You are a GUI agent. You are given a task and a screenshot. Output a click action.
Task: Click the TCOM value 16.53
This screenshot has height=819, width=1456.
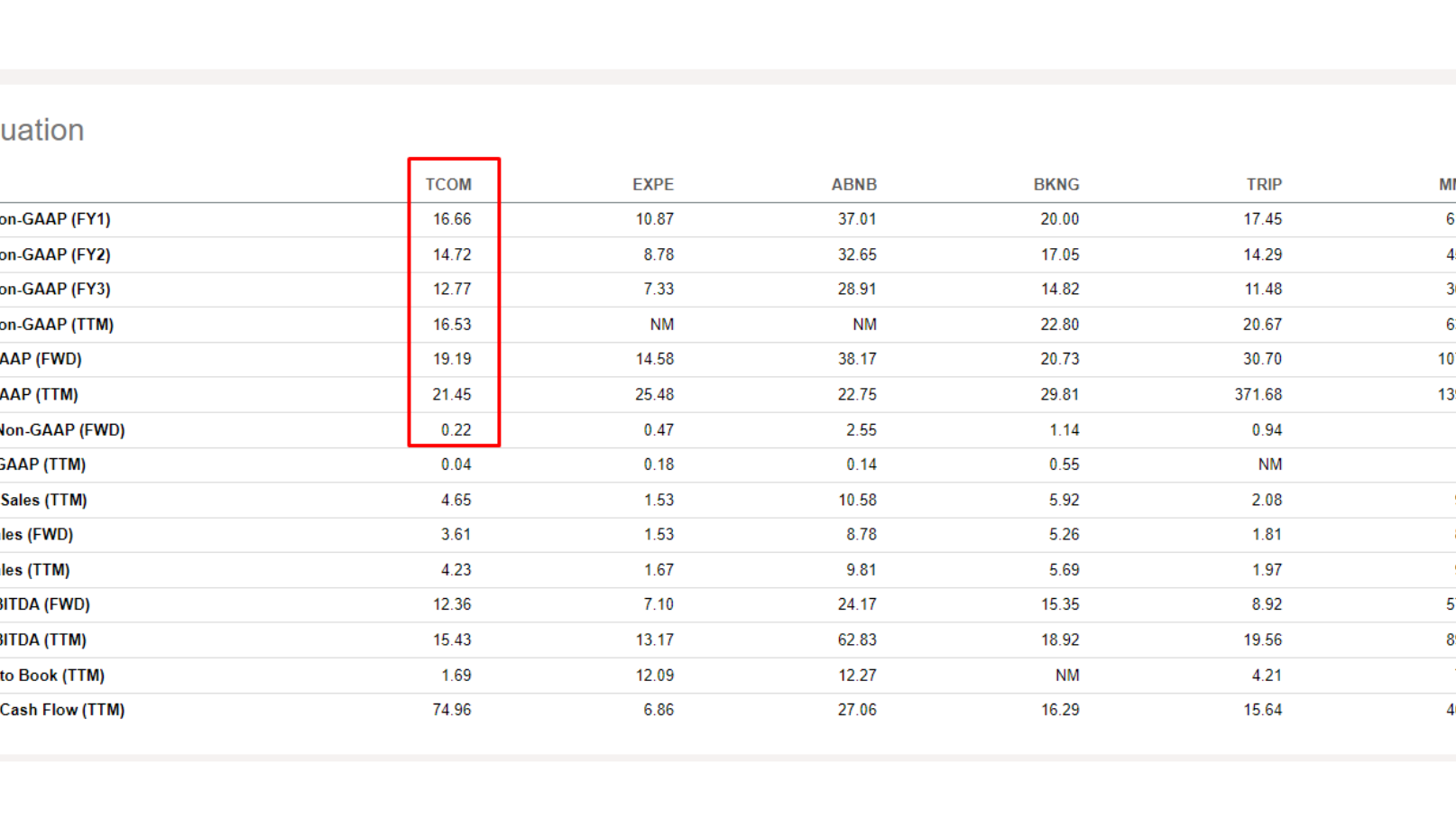point(452,325)
